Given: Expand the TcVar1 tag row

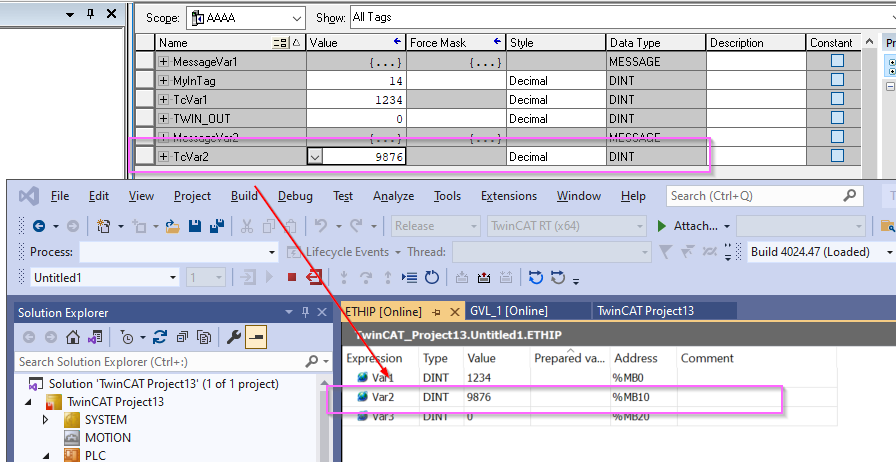Looking at the screenshot, I should coord(163,99).
